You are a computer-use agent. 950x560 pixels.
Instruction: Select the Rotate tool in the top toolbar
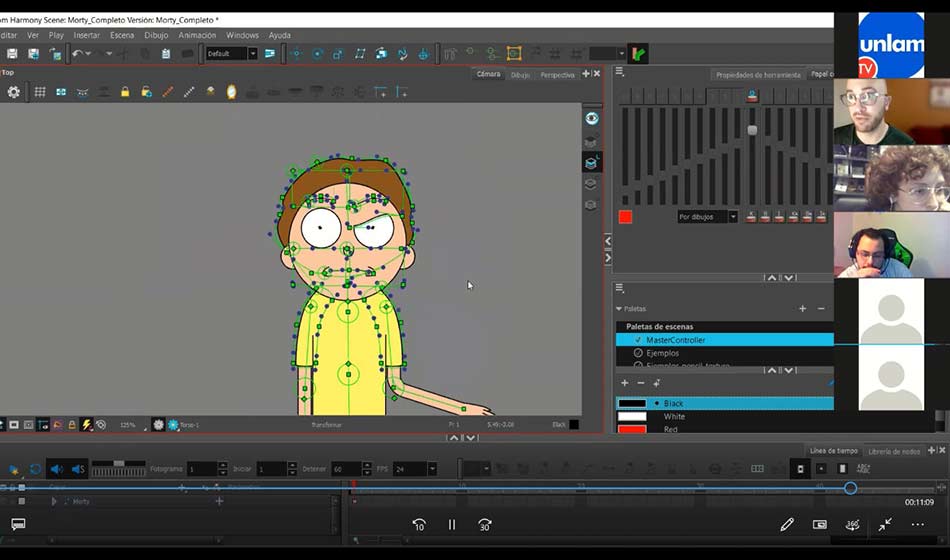tap(317, 54)
